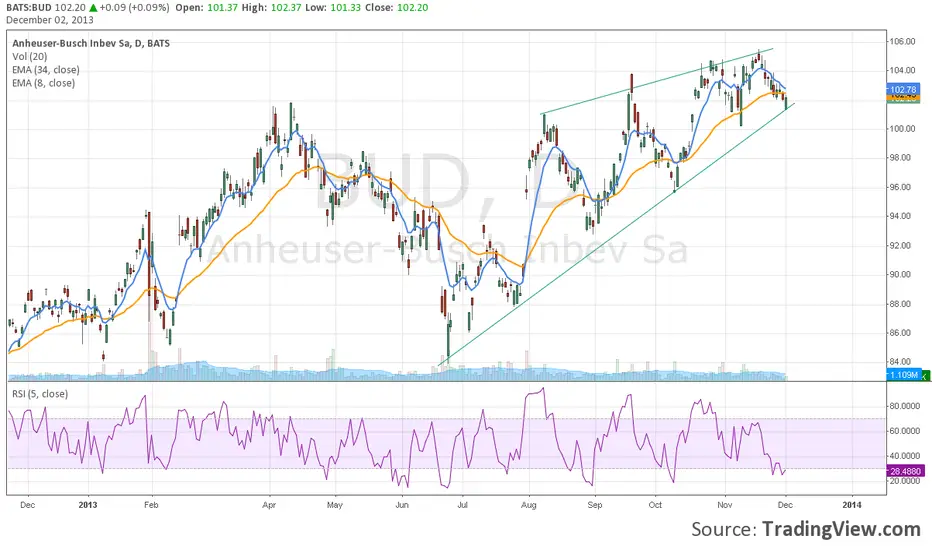Click the Dec label just before 2014
Screen dimensions: 932x550
pyautogui.click(x=785, y=505)
